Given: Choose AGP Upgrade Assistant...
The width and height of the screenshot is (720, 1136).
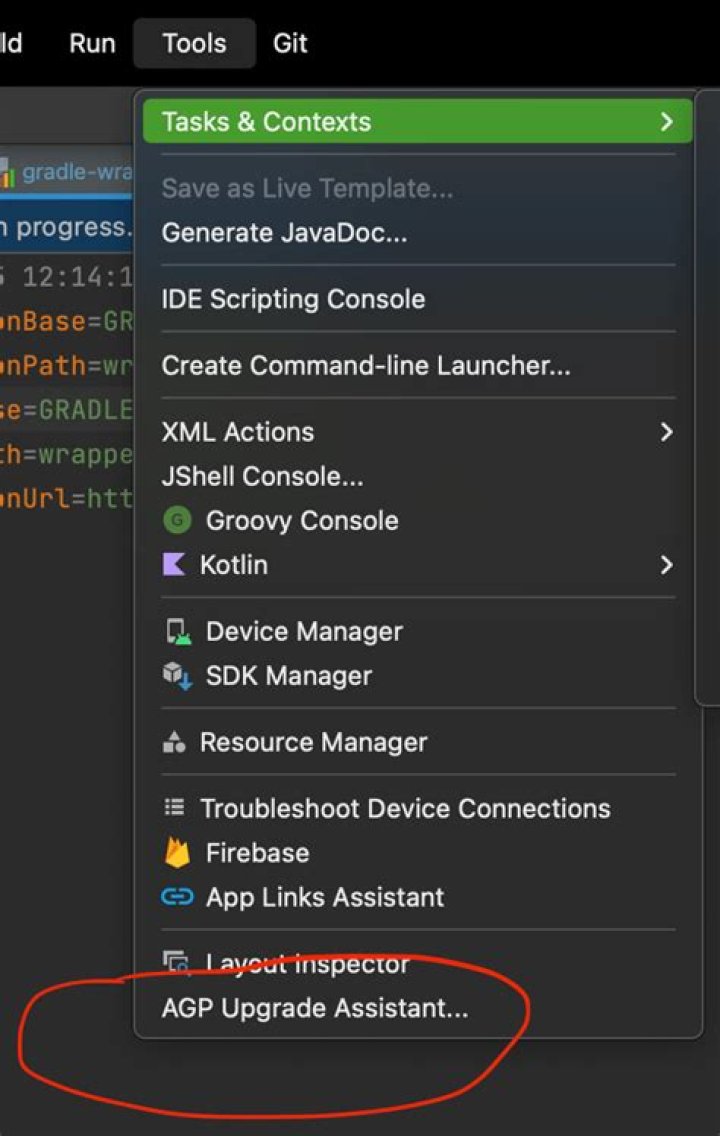Looking at the screenshot, I should [315, 1008].
